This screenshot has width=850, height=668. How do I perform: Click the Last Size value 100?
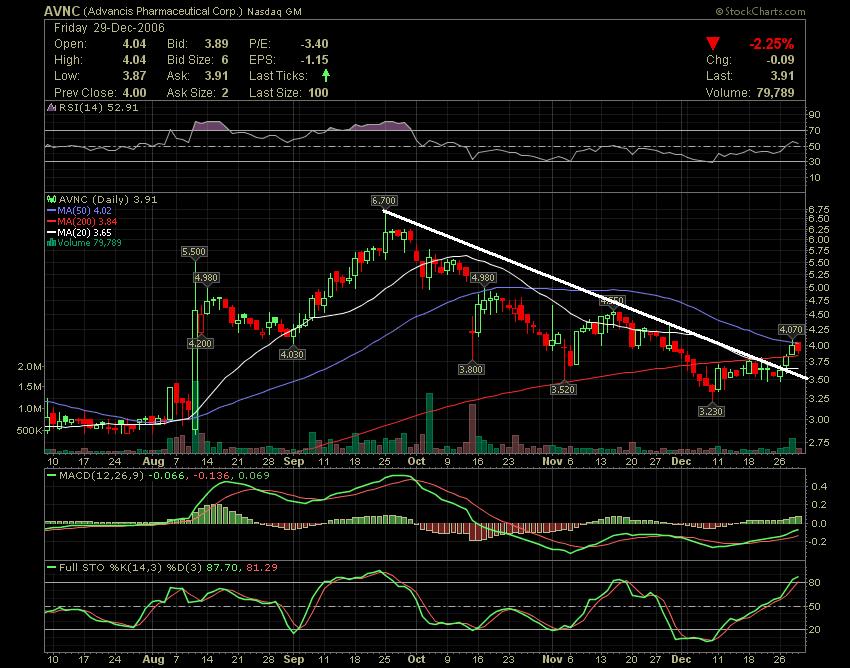click(318, 92)
